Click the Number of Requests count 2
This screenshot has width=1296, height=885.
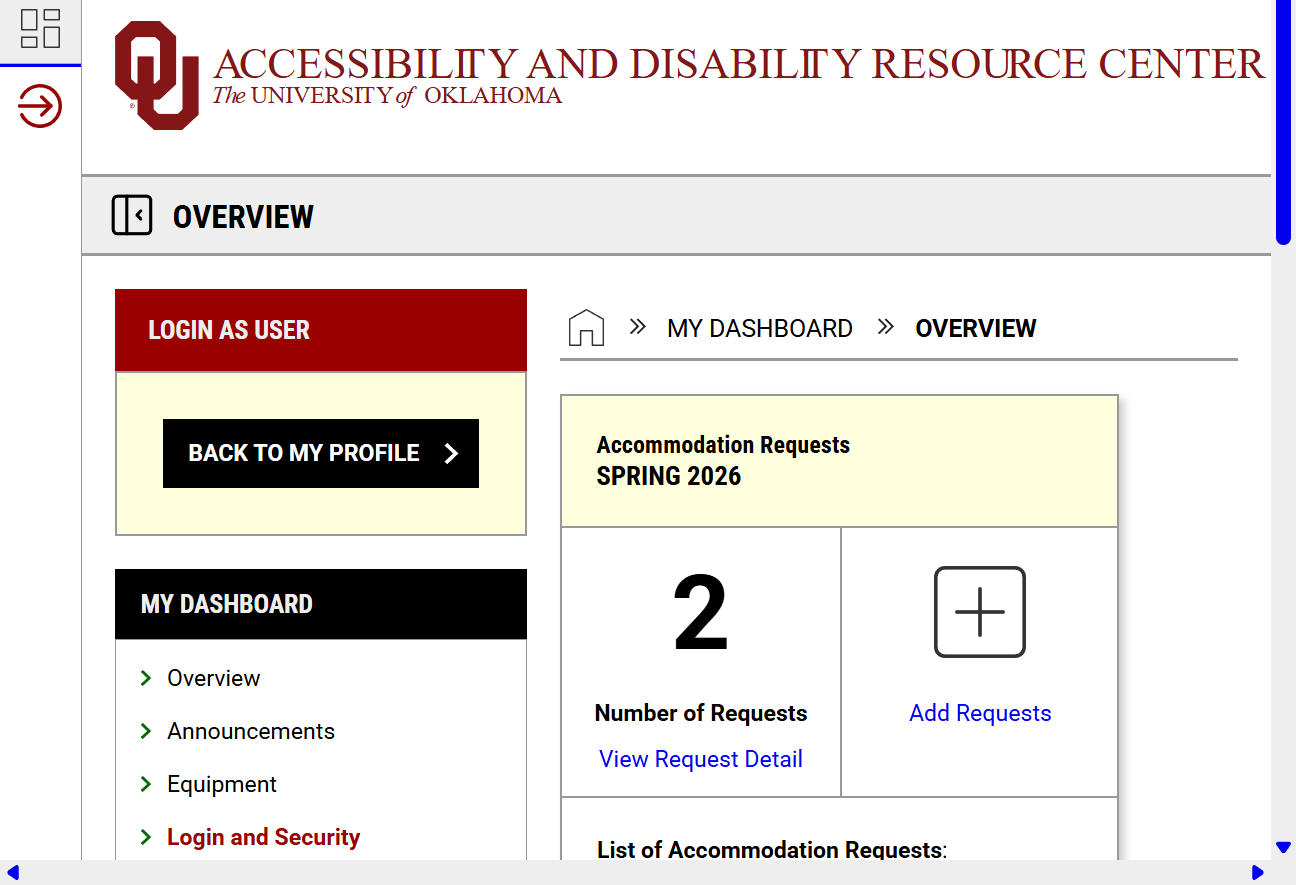(x=700, y=614)
